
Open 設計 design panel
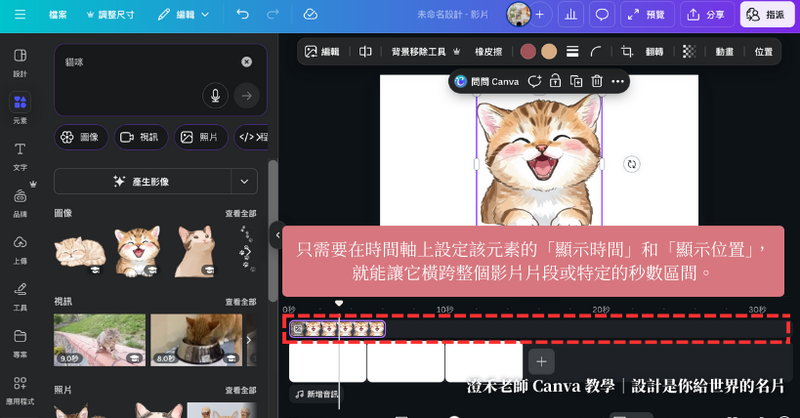click(x=20, y=63)
